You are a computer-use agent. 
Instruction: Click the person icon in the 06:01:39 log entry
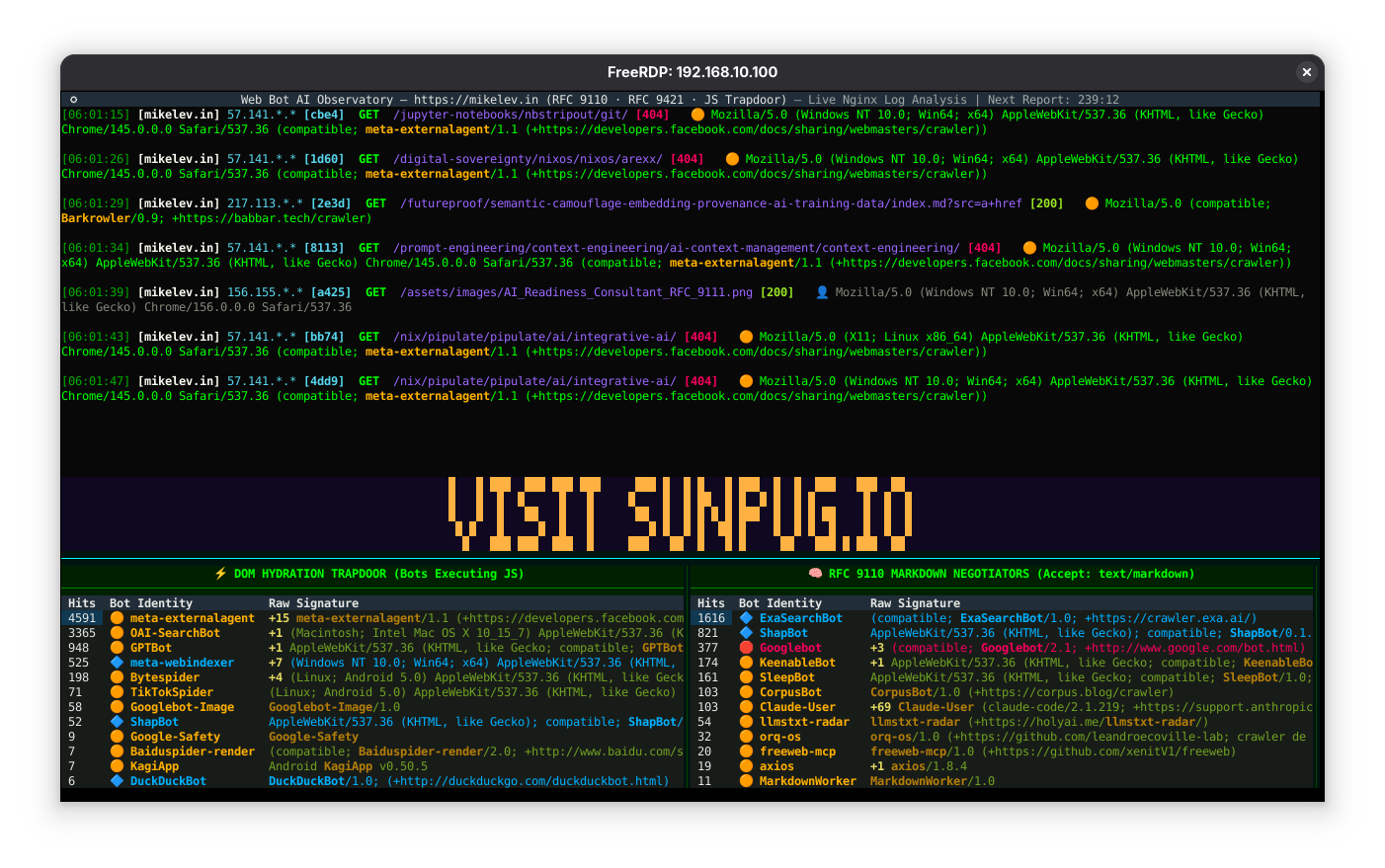pyautogui.click(x=822, y=292)
